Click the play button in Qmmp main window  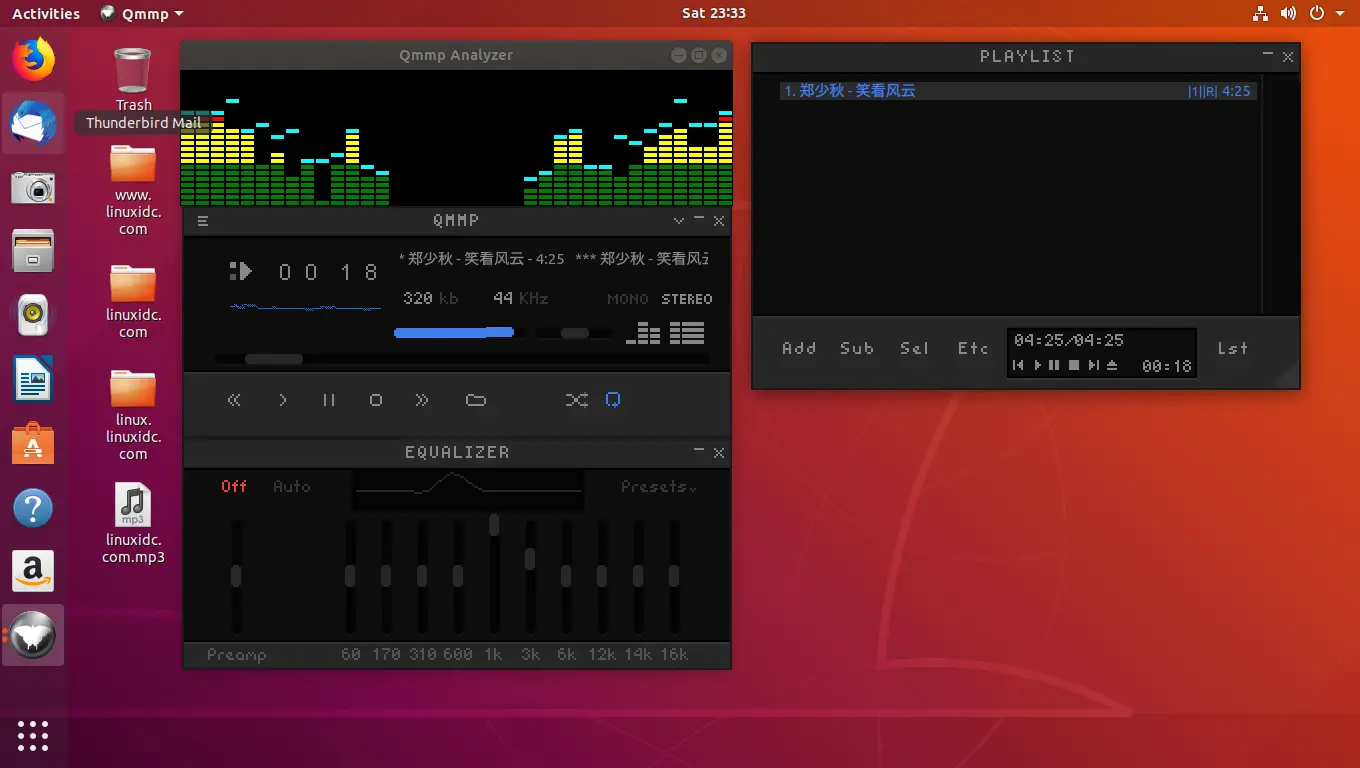tap(283, 400)
